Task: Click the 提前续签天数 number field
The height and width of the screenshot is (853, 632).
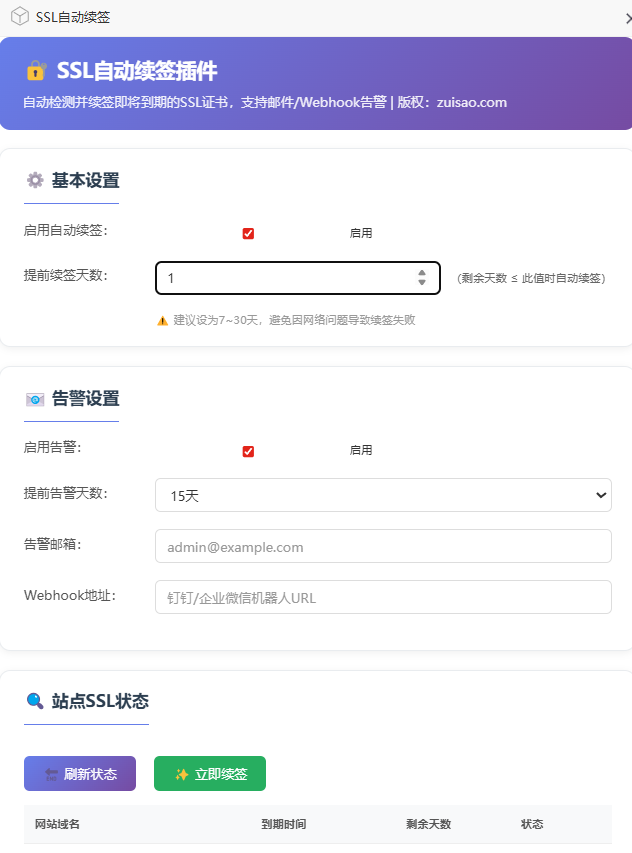Action: (285, 278)
